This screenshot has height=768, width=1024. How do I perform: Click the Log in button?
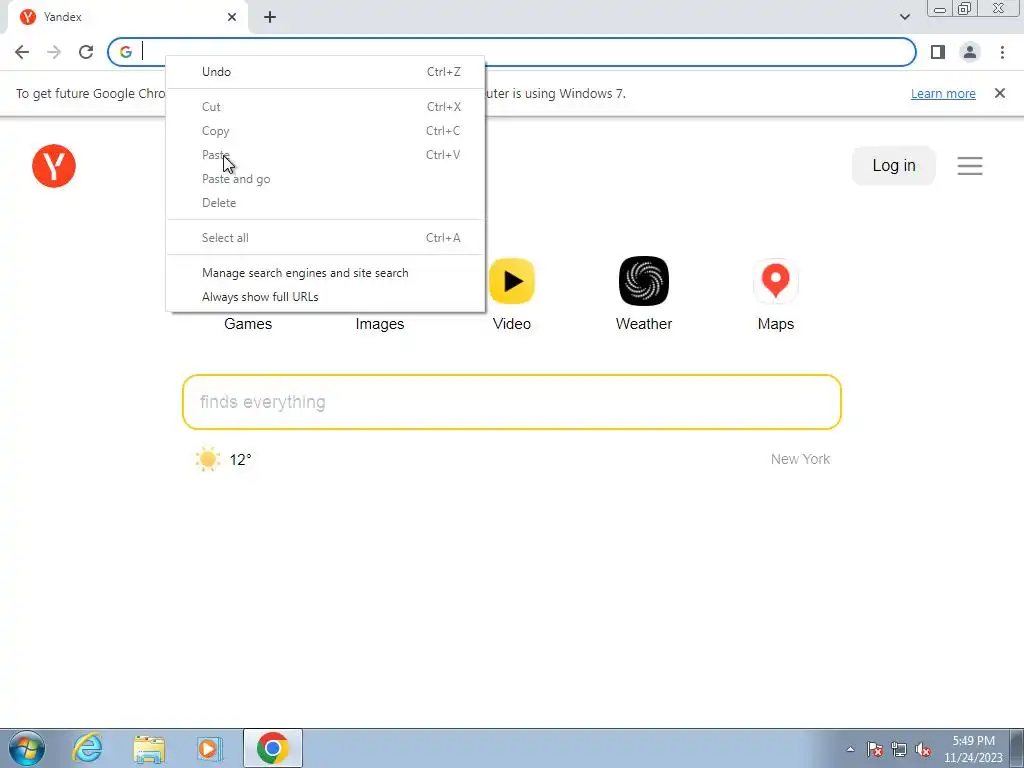point(893,166)
